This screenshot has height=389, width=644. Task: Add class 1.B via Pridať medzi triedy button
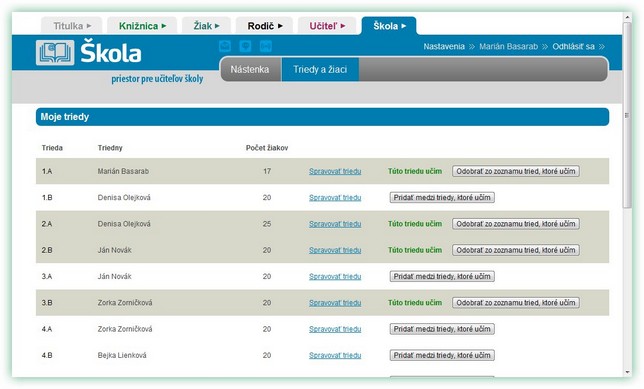coord(442,198)
